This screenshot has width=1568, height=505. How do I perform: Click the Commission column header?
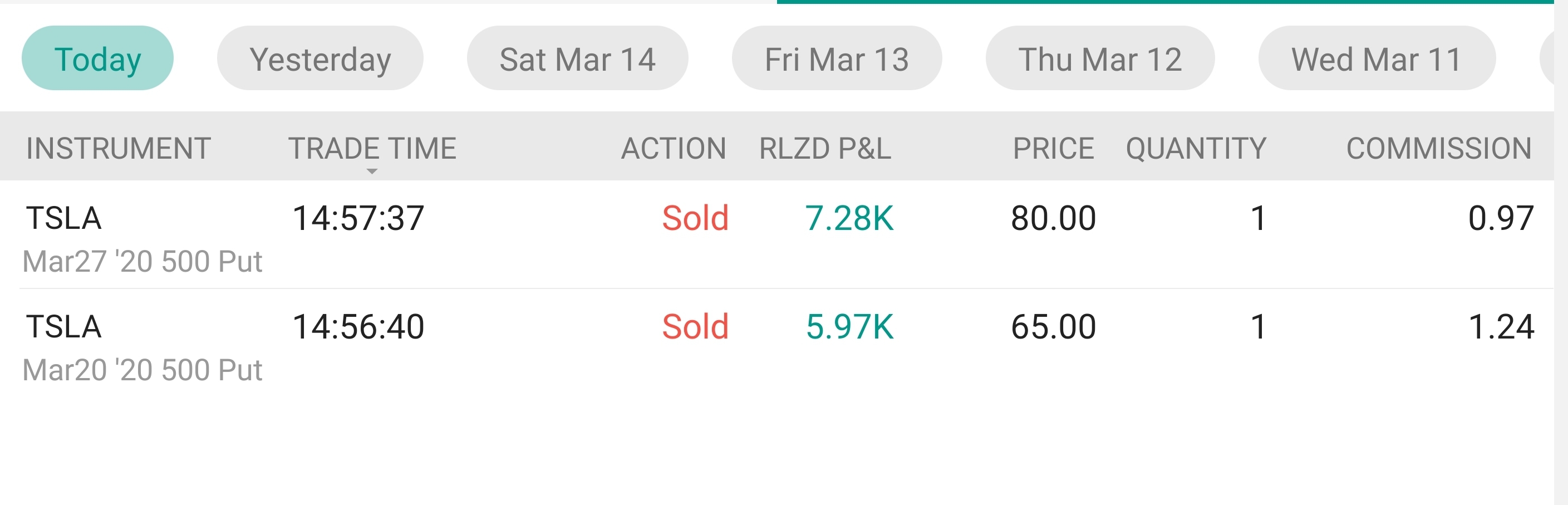point(1438,148)
